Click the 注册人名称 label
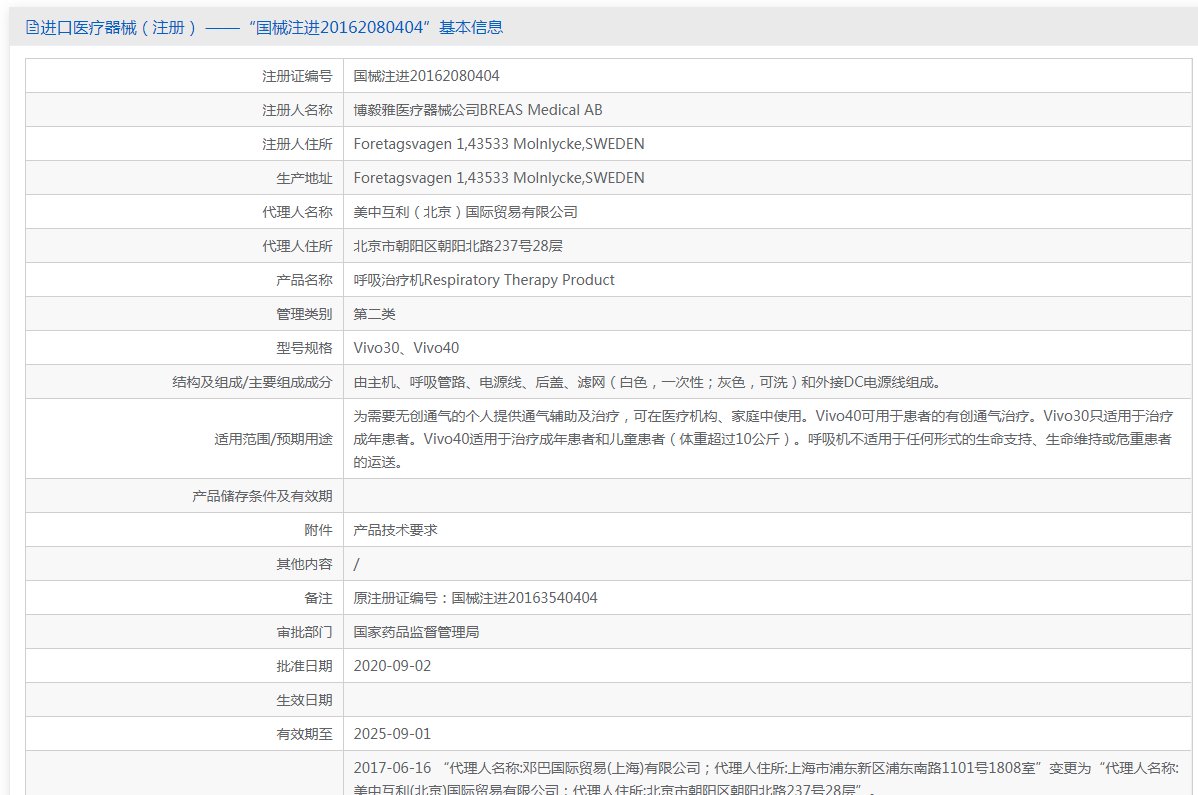Image resolution: width=1198 pixels, height=795 pixels. tap(297, 110)
